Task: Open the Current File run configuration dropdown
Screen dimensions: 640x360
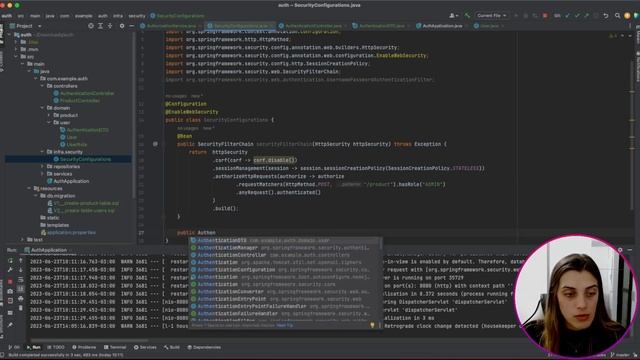Action: pyautogui.click(x=491, y=16)
